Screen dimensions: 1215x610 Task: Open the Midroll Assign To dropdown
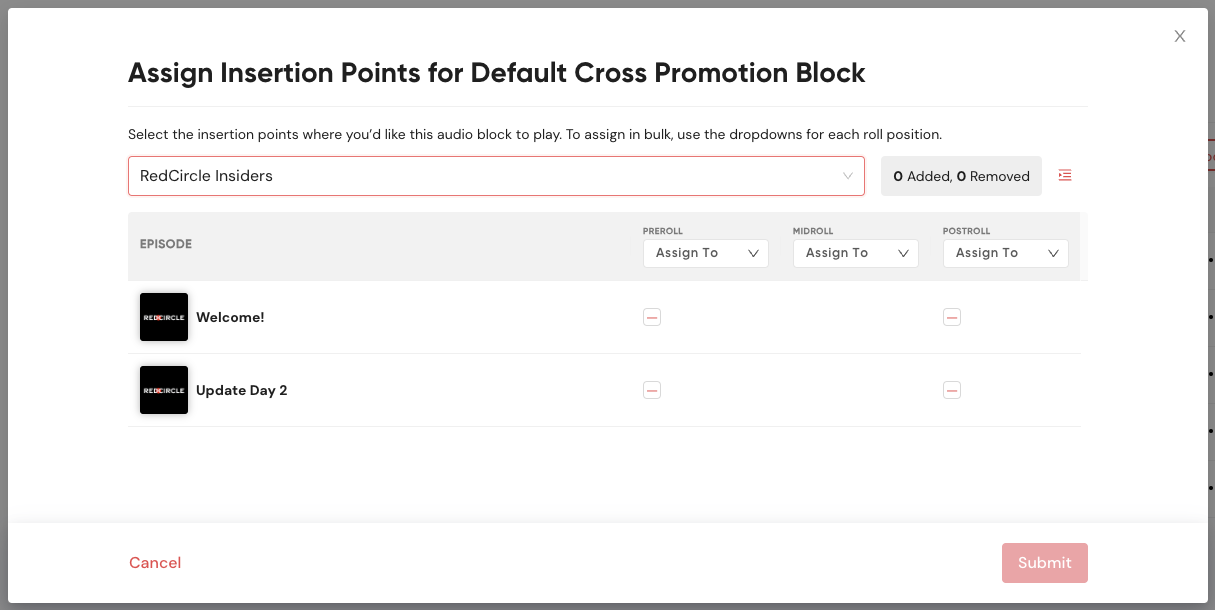coord(856,253)
